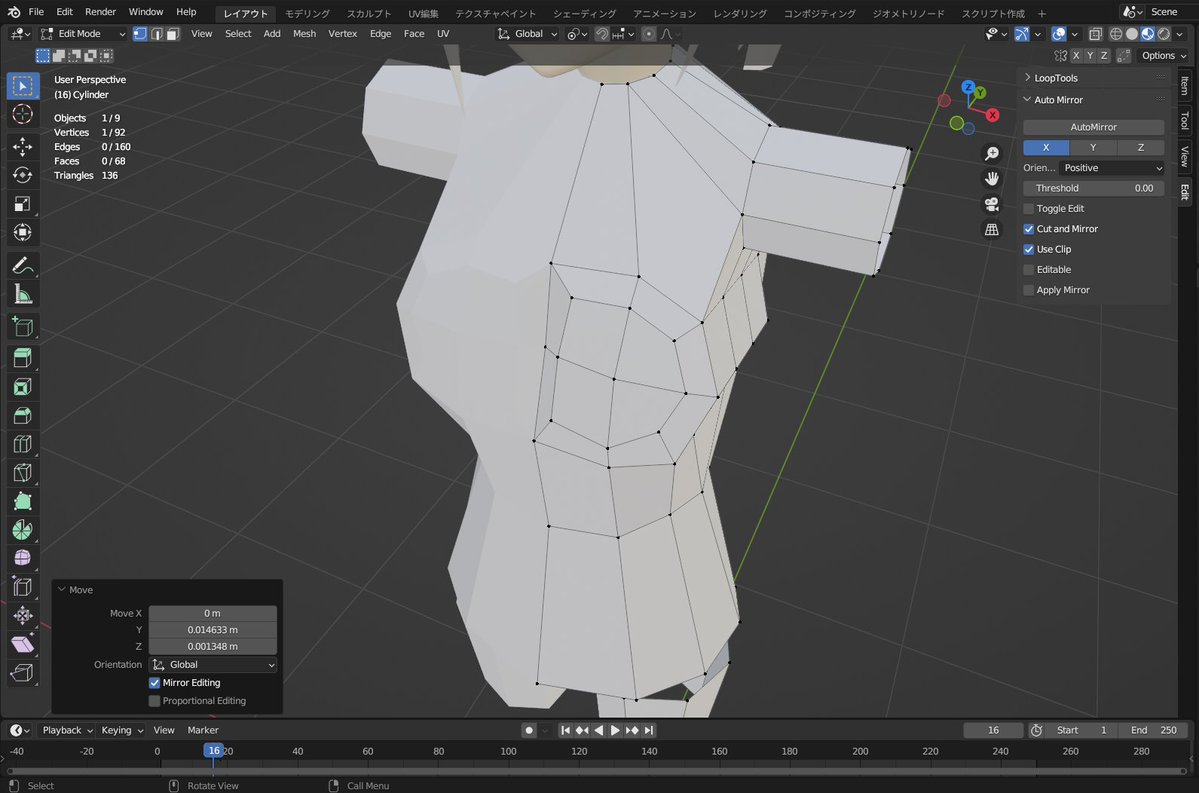Choose the Scale tool

pyautogui.click(x=22, y=203)
